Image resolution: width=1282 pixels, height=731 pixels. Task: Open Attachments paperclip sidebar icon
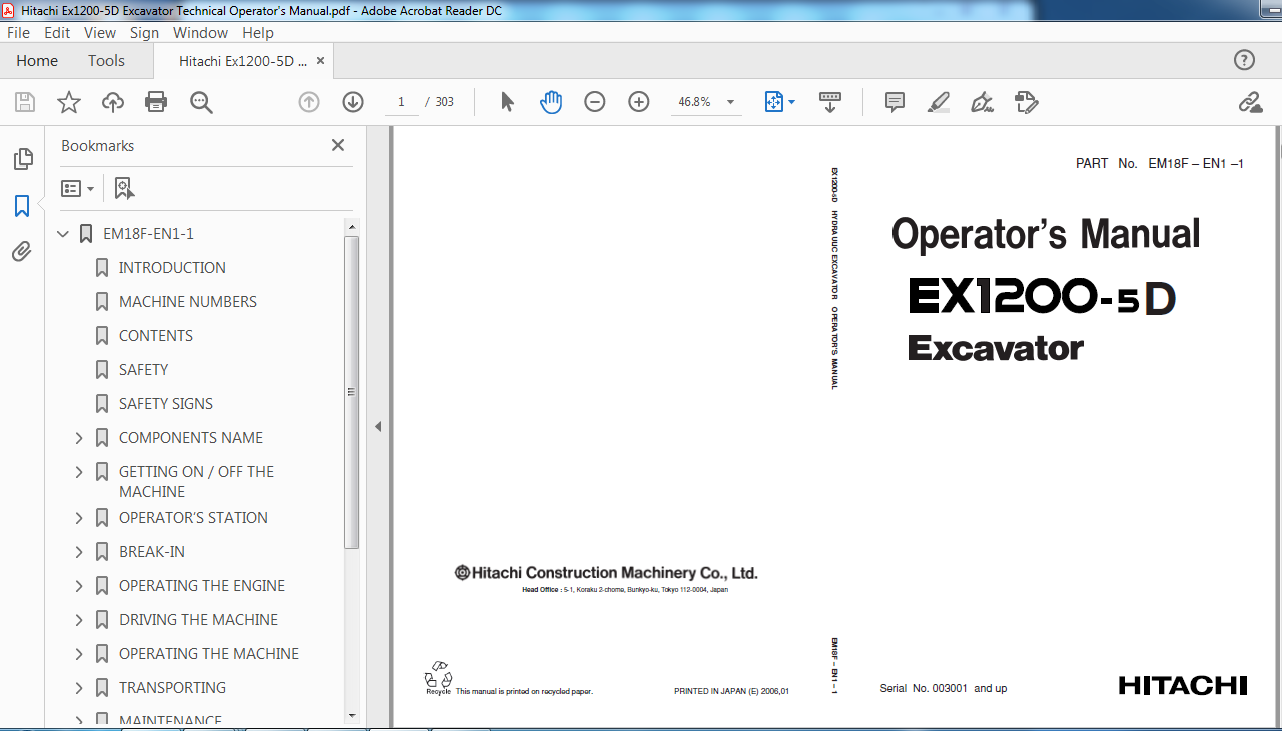(x=22, y=251)
